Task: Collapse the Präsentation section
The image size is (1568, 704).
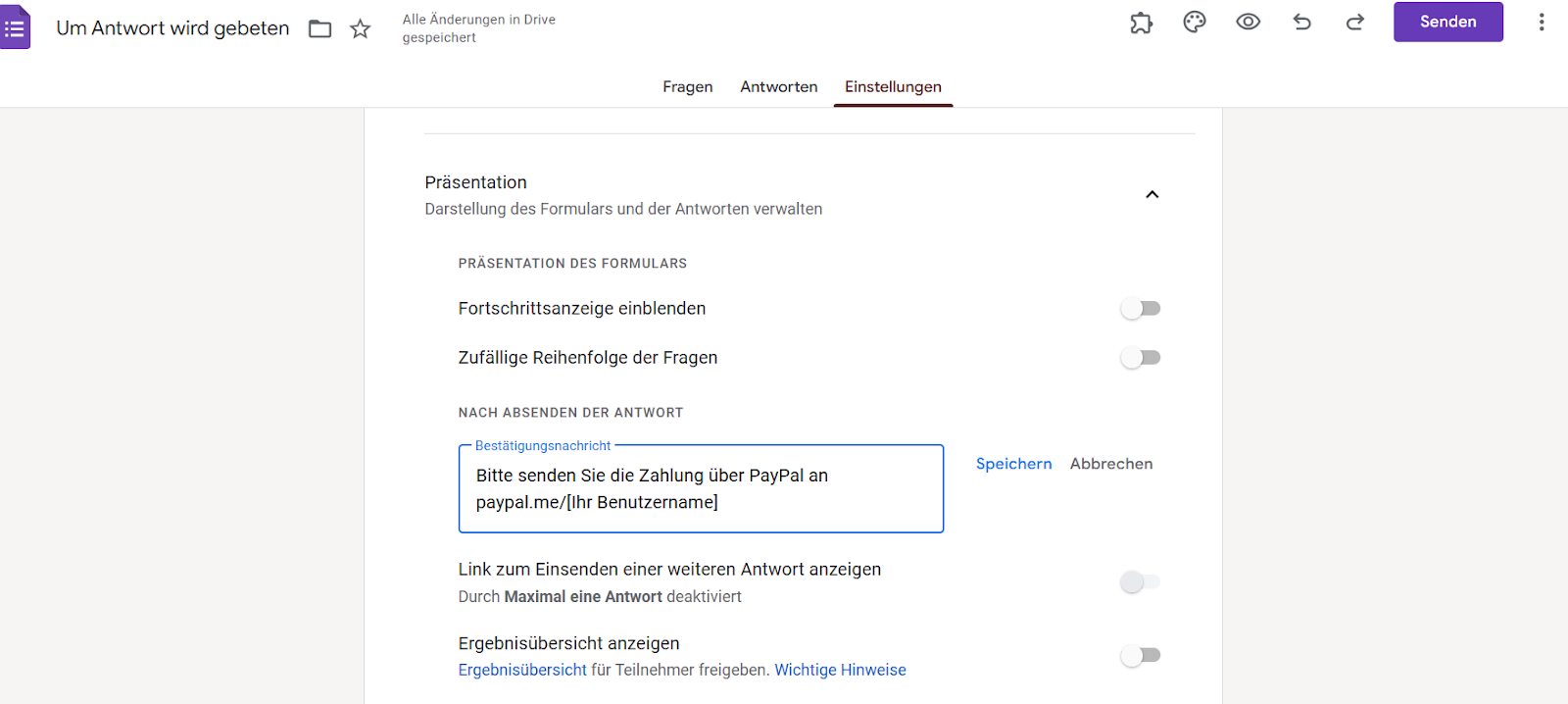Action: 1152,194
